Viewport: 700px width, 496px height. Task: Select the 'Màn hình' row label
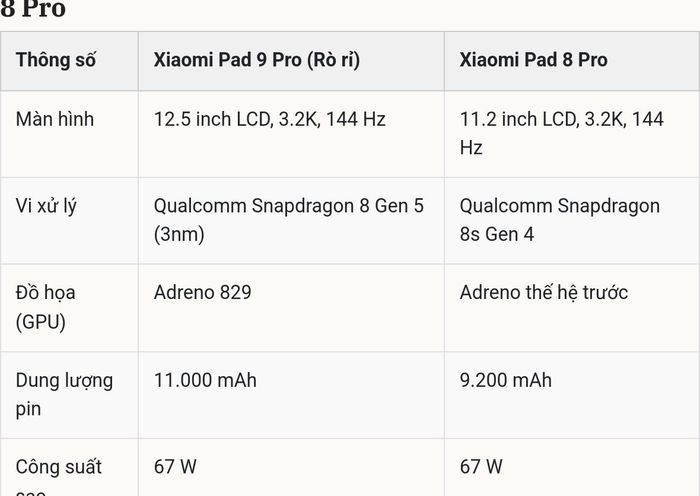[x=55, y=119]
